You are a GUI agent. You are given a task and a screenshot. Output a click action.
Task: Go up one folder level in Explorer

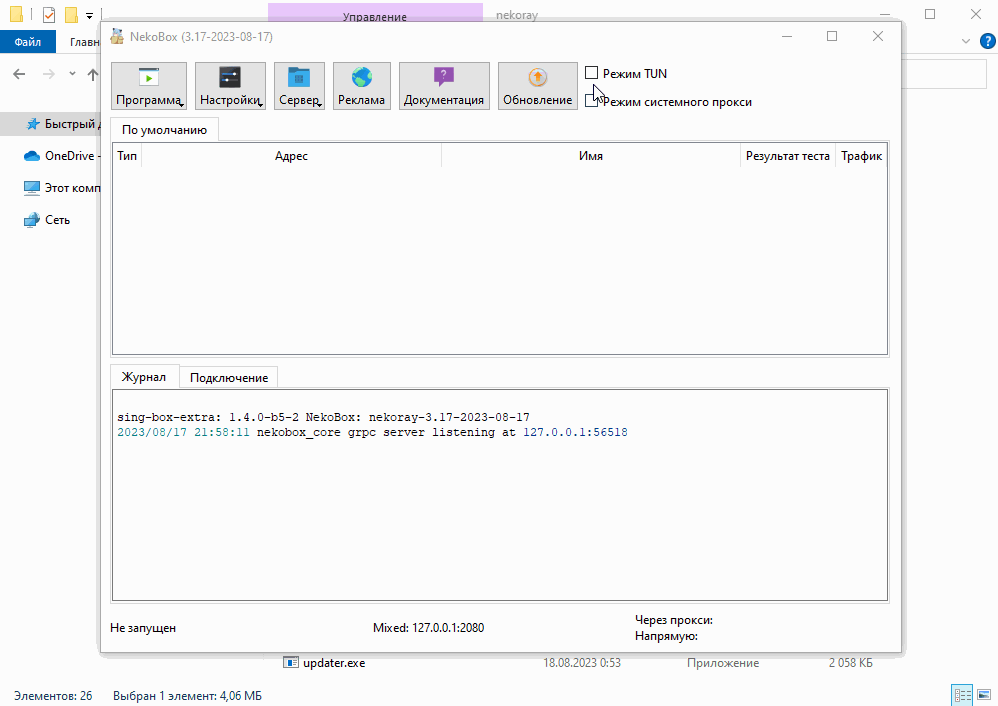click(x=93, y=74)
